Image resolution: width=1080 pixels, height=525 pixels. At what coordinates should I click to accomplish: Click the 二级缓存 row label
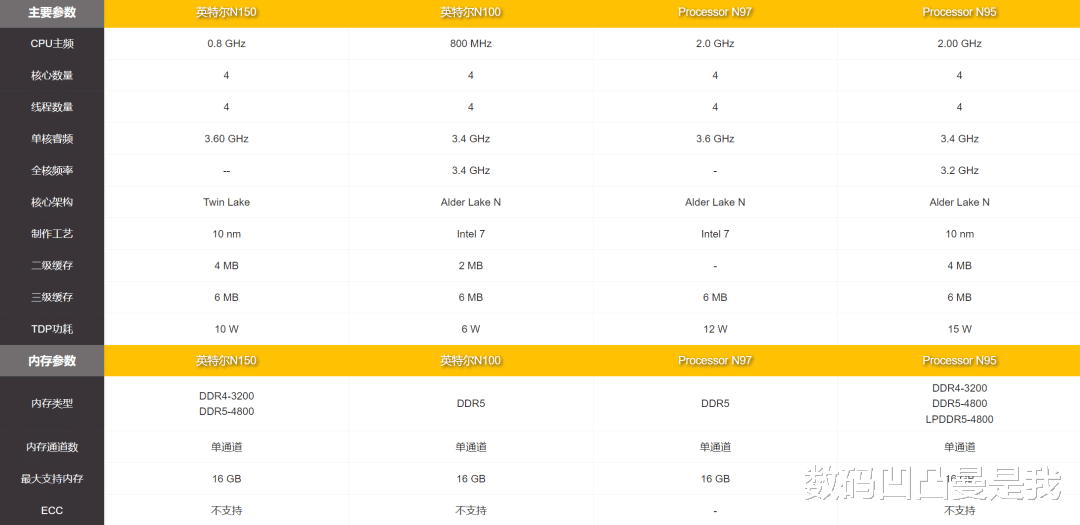pyautogui.click(x=52, y=265)
